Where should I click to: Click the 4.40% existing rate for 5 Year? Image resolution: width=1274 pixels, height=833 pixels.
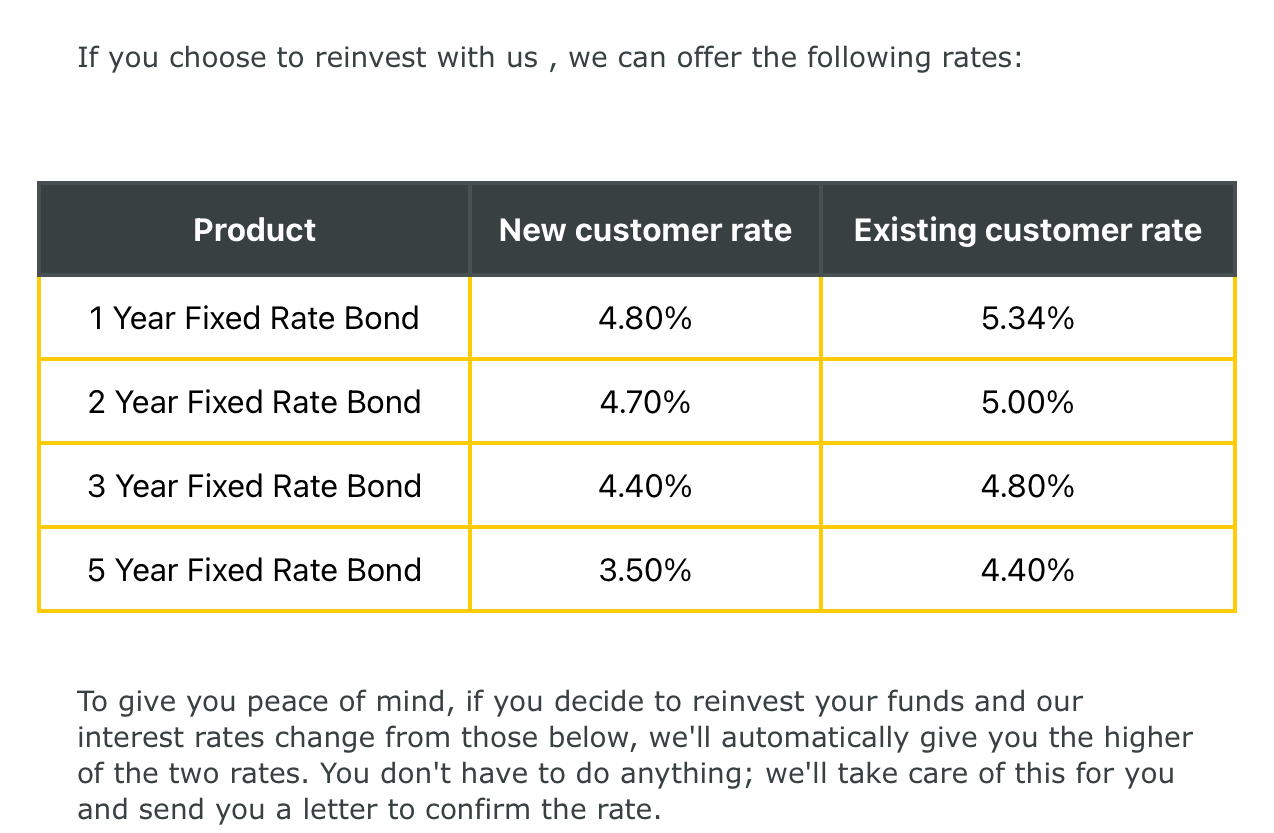click(1028, 570)
